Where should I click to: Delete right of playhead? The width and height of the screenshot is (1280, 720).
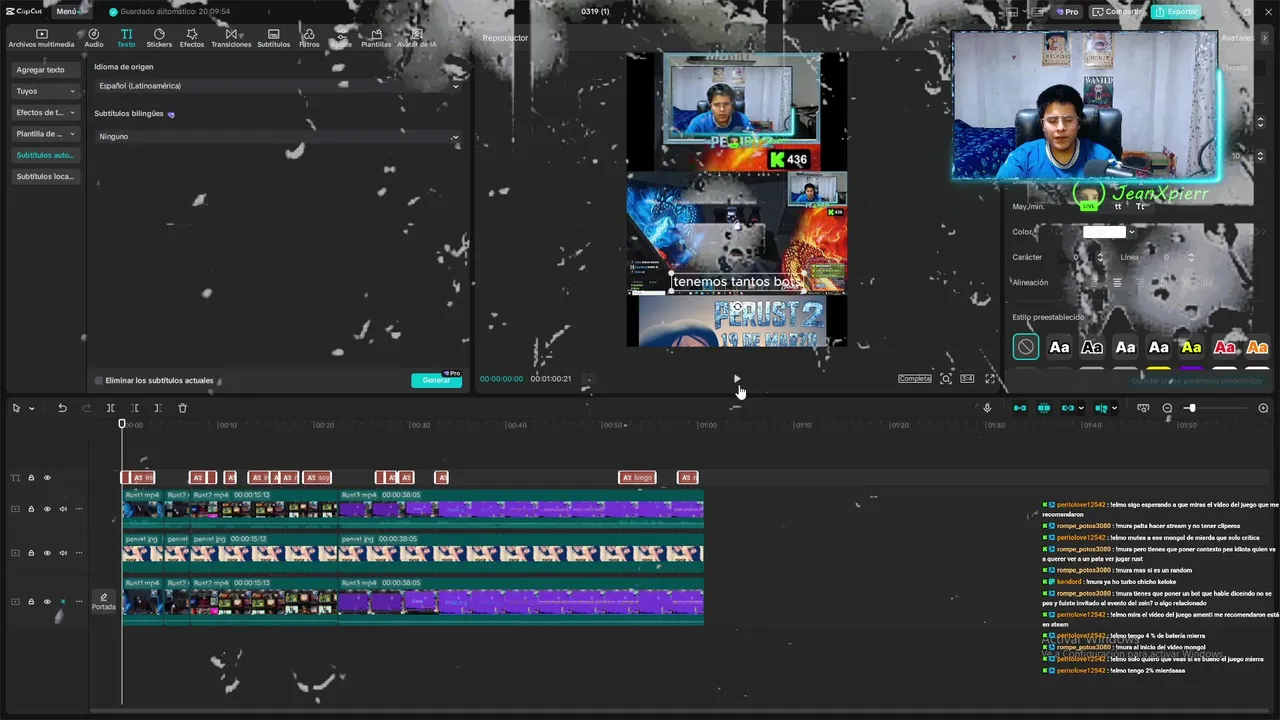(x=158, y=408)
